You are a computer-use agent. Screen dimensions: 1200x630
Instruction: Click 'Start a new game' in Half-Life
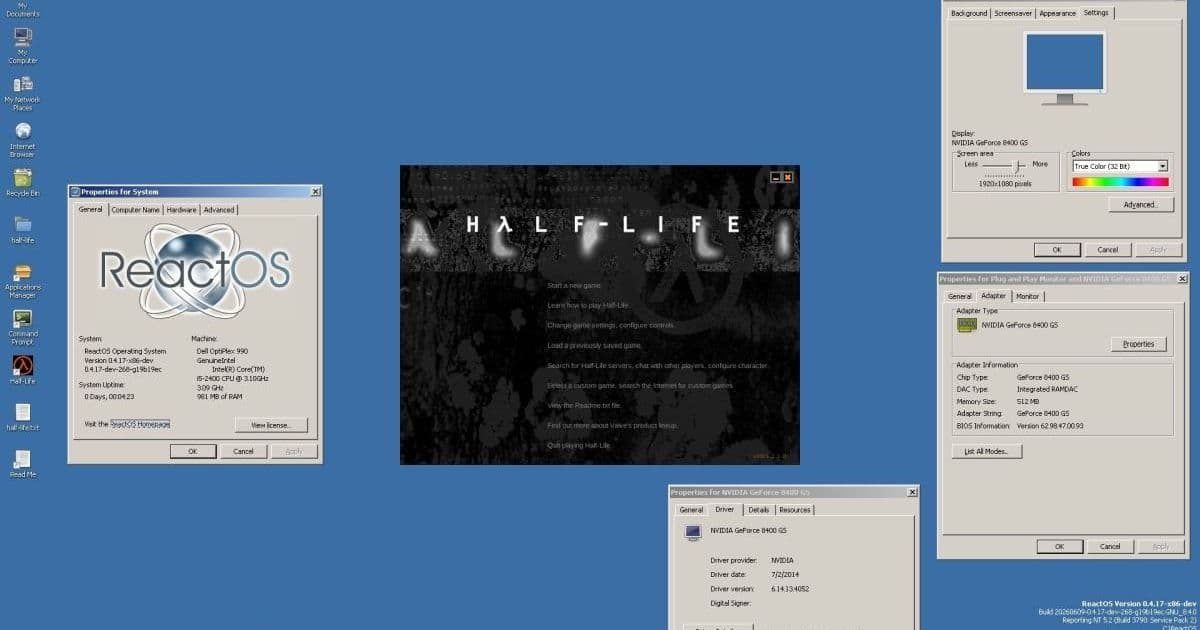pyautogui.click(x=574, y=286)
